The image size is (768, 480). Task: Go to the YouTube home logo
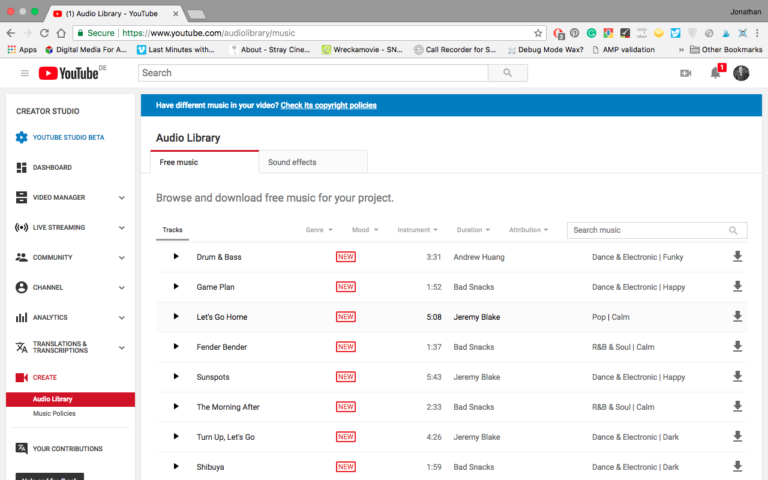(69, 73)
